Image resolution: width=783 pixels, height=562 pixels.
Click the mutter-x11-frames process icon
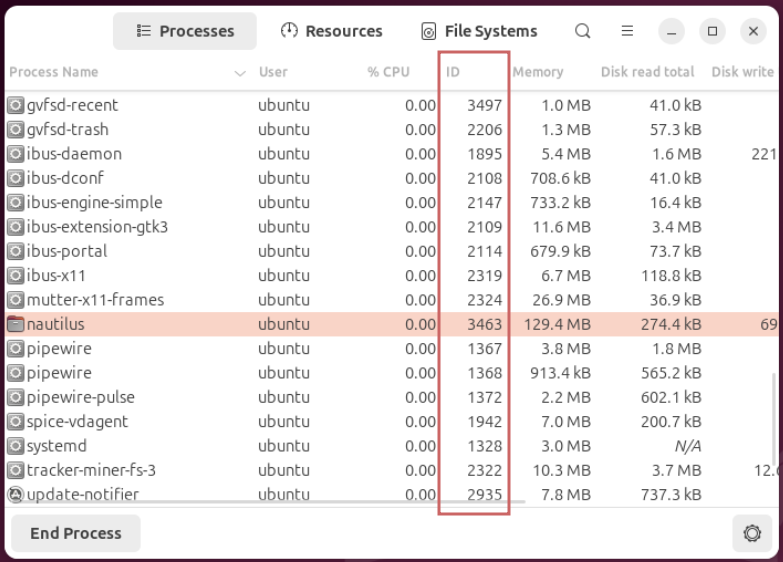[15, 299]
